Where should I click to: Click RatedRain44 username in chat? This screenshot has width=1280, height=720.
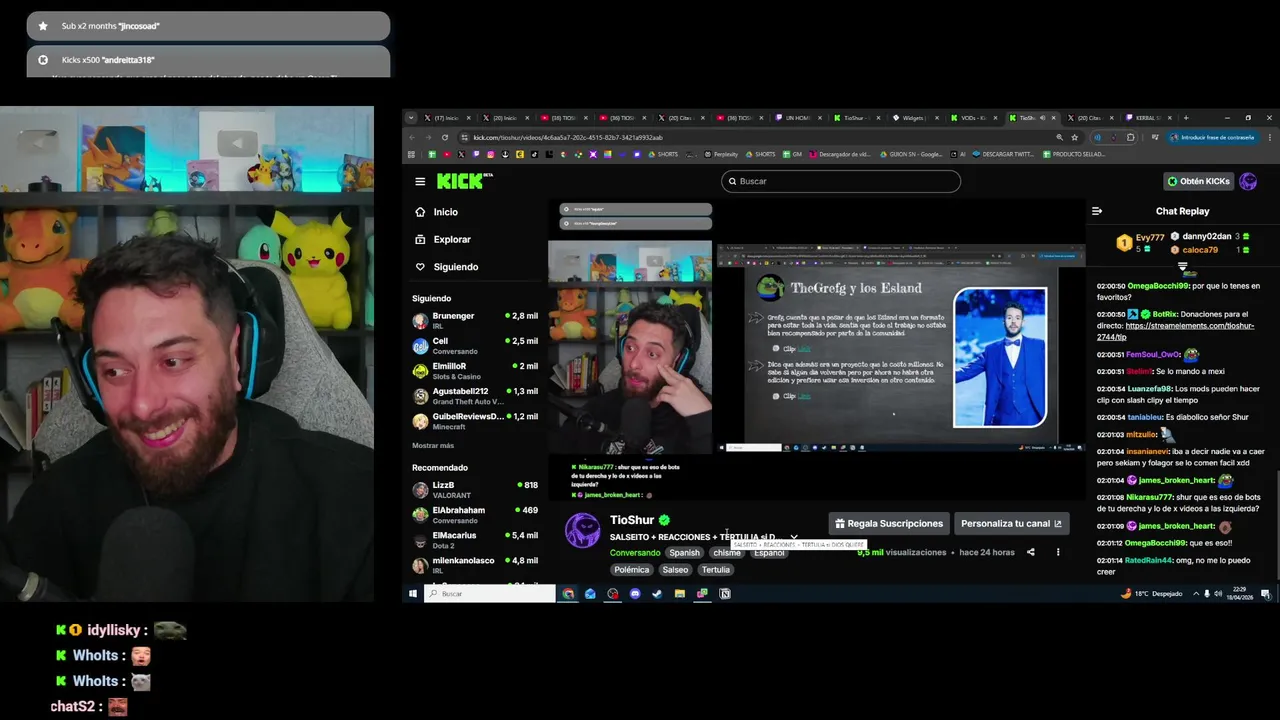point(1151,559)
